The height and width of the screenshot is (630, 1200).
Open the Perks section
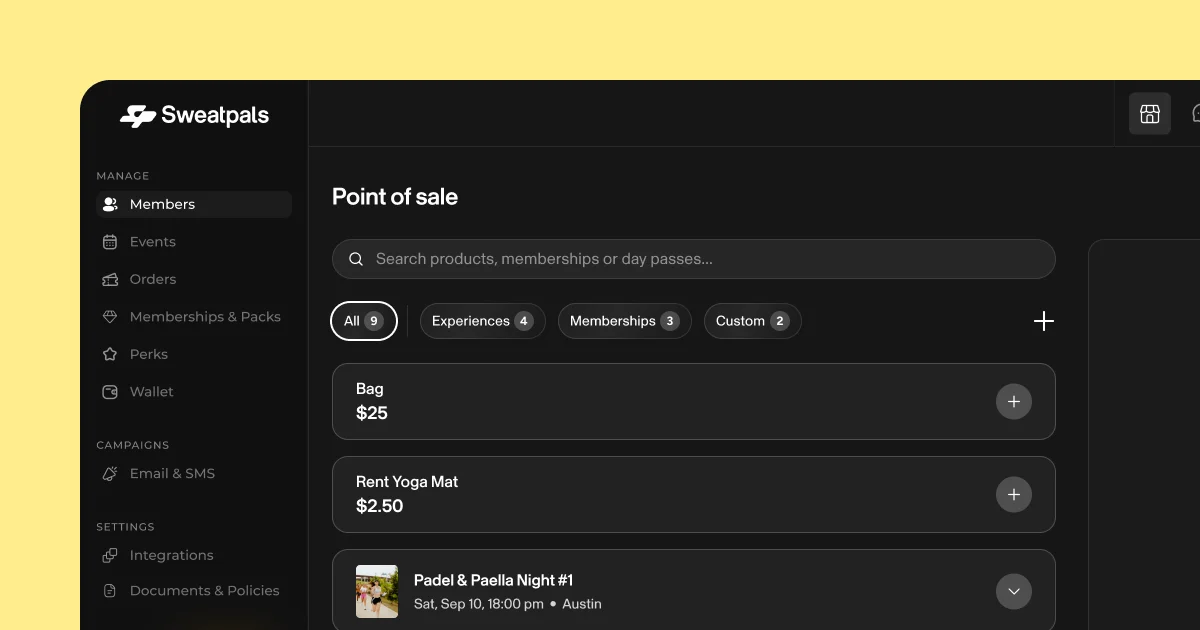148,354
